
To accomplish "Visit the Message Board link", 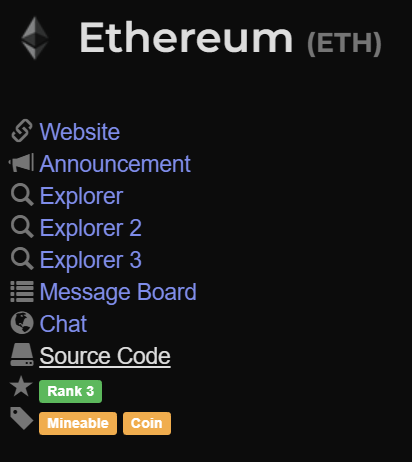I will pyautogui.click(x=118, y=292).
